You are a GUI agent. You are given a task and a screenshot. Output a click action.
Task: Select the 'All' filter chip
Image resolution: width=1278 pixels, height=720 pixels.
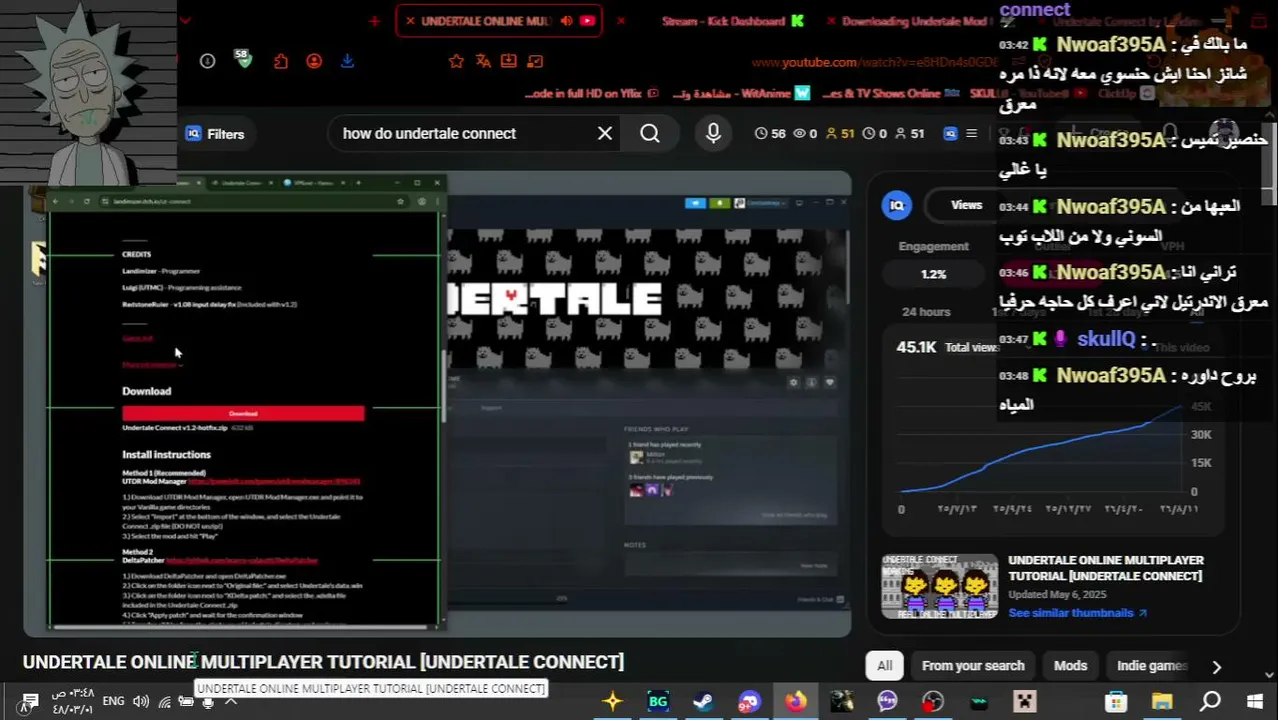[885, 666]
